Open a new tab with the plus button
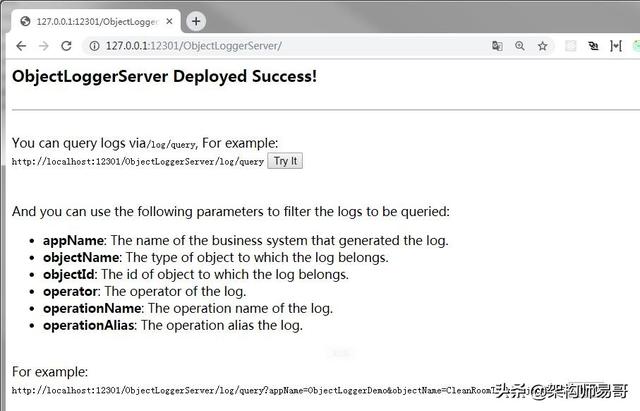This screenshot has height=411, width=640. 196,21
